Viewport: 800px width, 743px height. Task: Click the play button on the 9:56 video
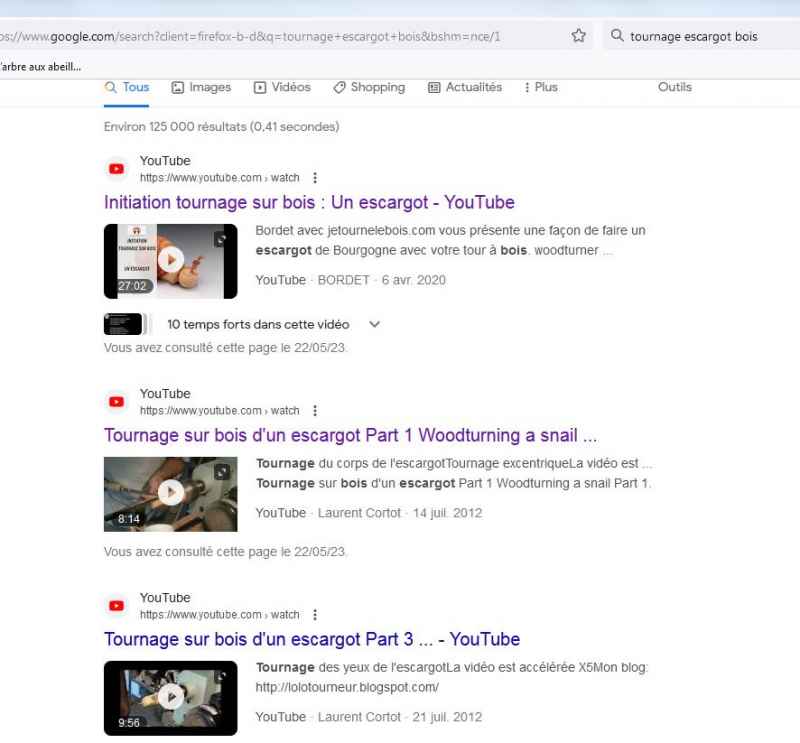(x=170, y=697)
